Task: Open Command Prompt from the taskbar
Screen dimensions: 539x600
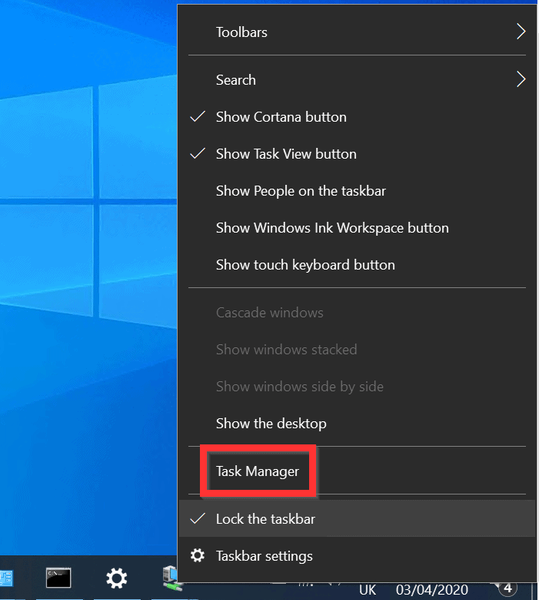Action: 58,578
